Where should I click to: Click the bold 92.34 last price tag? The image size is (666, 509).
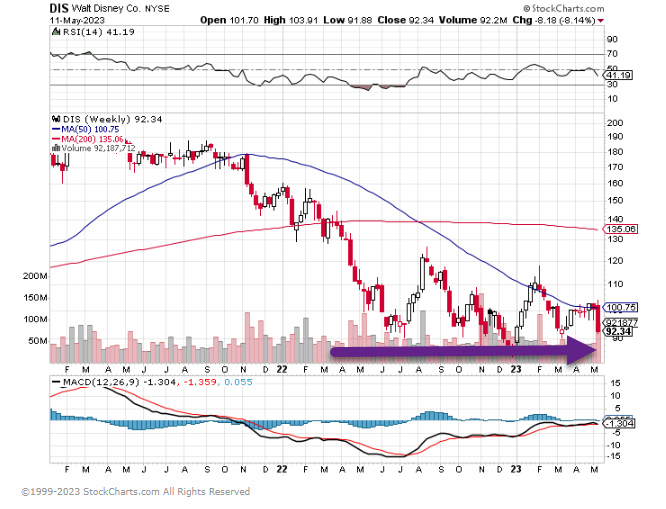[x=618, y=331]
